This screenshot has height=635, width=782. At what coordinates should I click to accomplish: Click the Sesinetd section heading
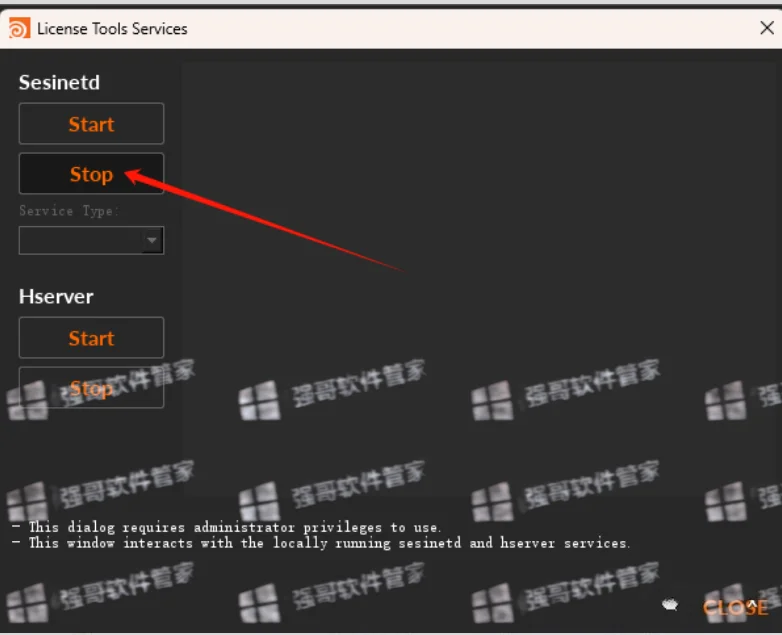(59, 82)
